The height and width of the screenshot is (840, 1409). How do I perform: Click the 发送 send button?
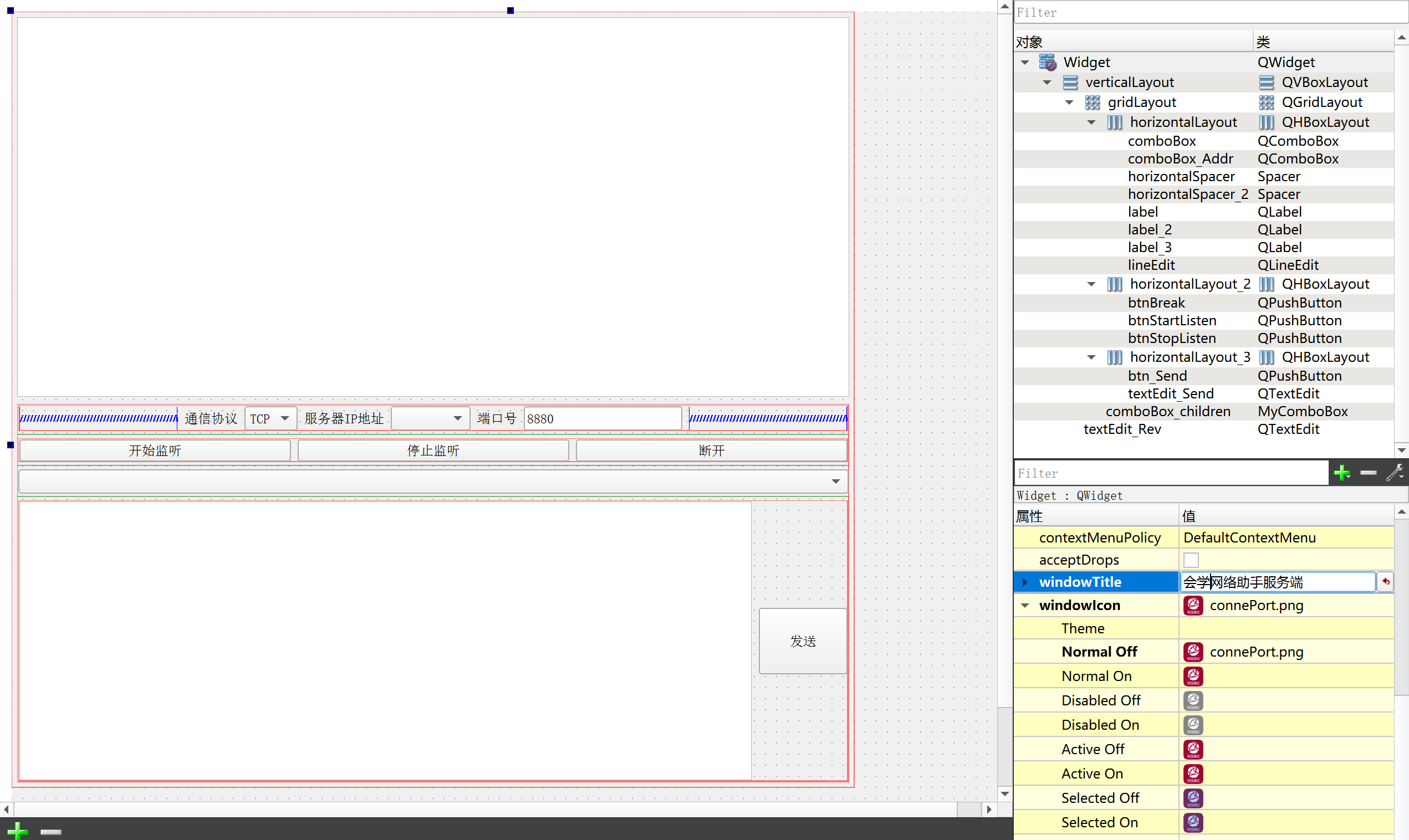coord(802,641)
